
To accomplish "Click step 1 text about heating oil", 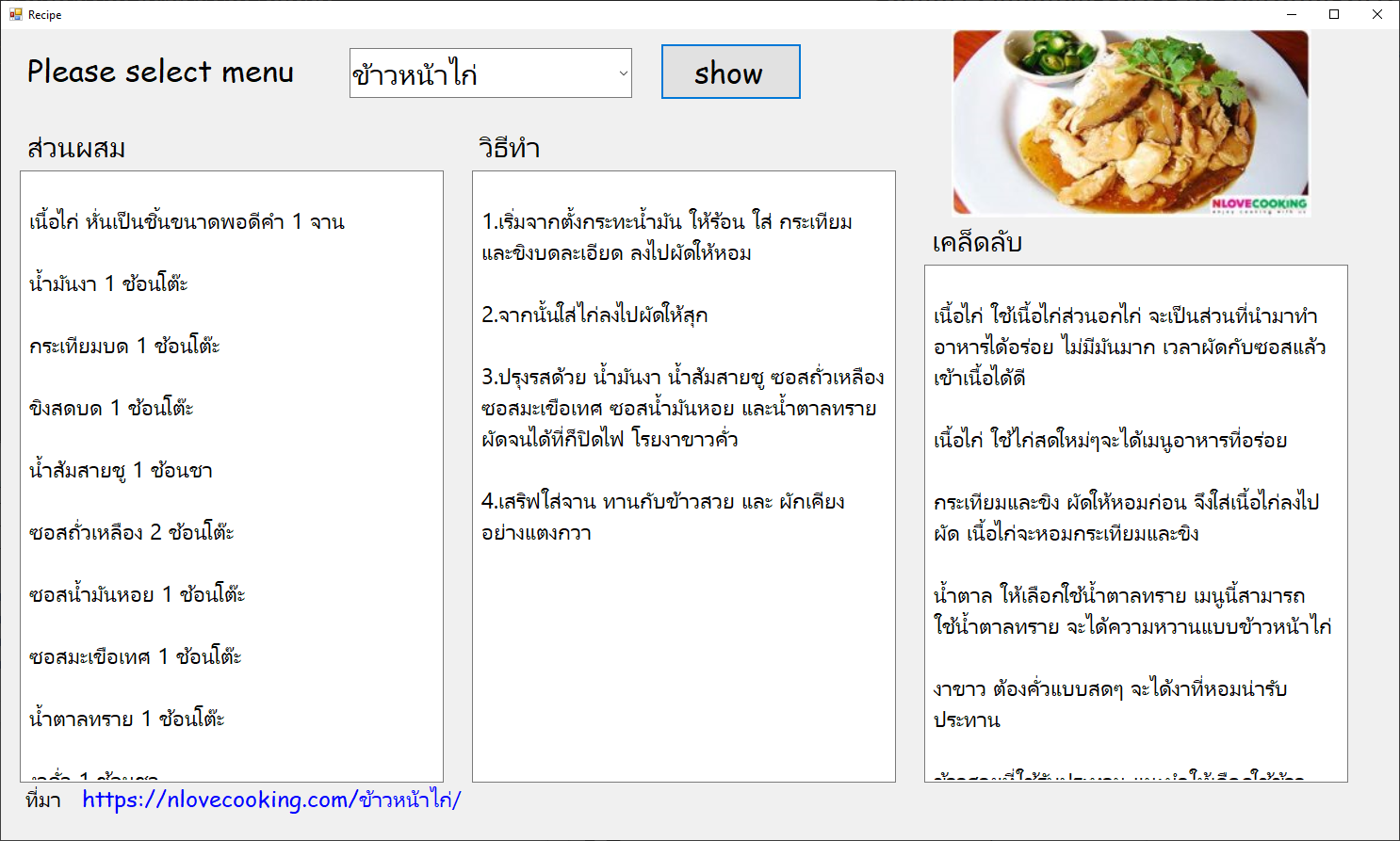I will [x=667, y=237].
